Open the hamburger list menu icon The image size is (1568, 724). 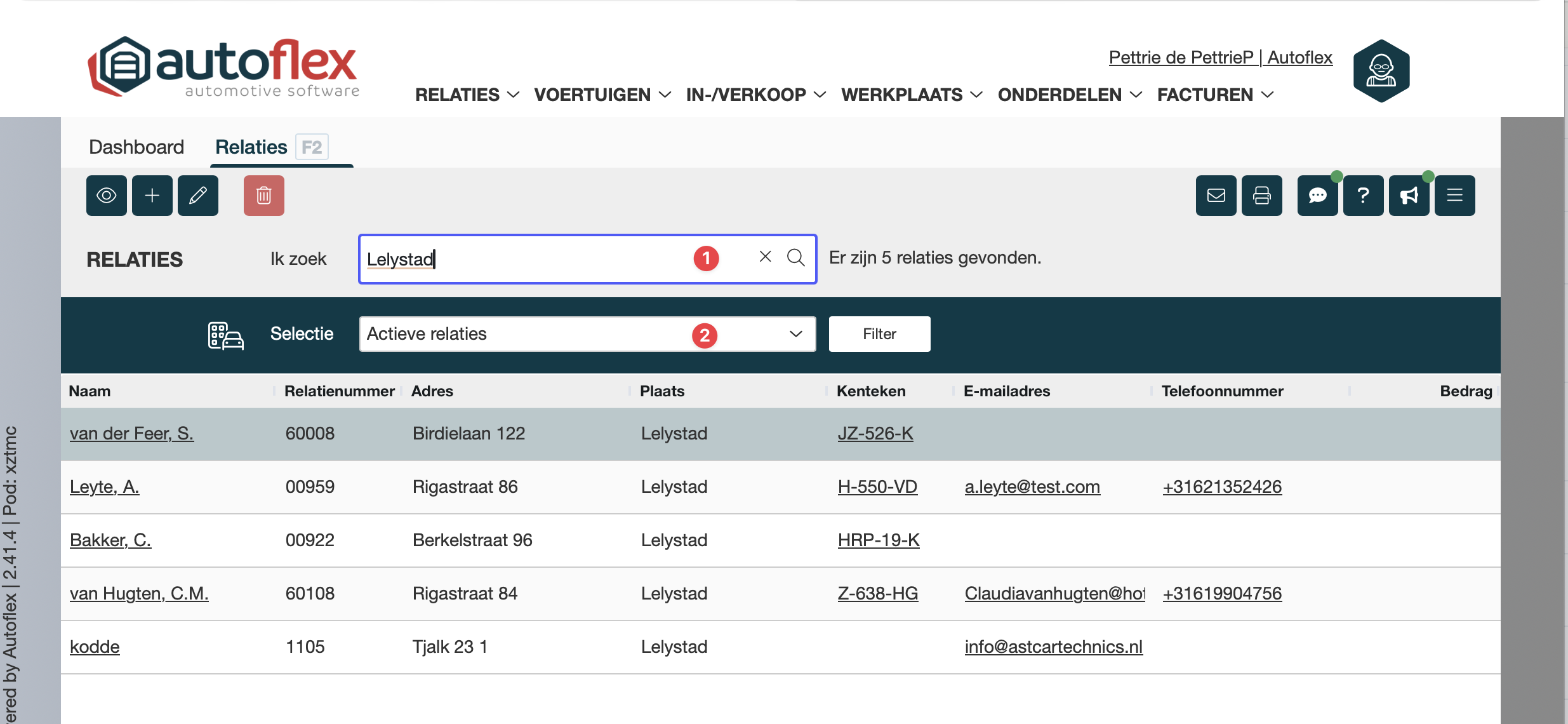coord(1455,196)
